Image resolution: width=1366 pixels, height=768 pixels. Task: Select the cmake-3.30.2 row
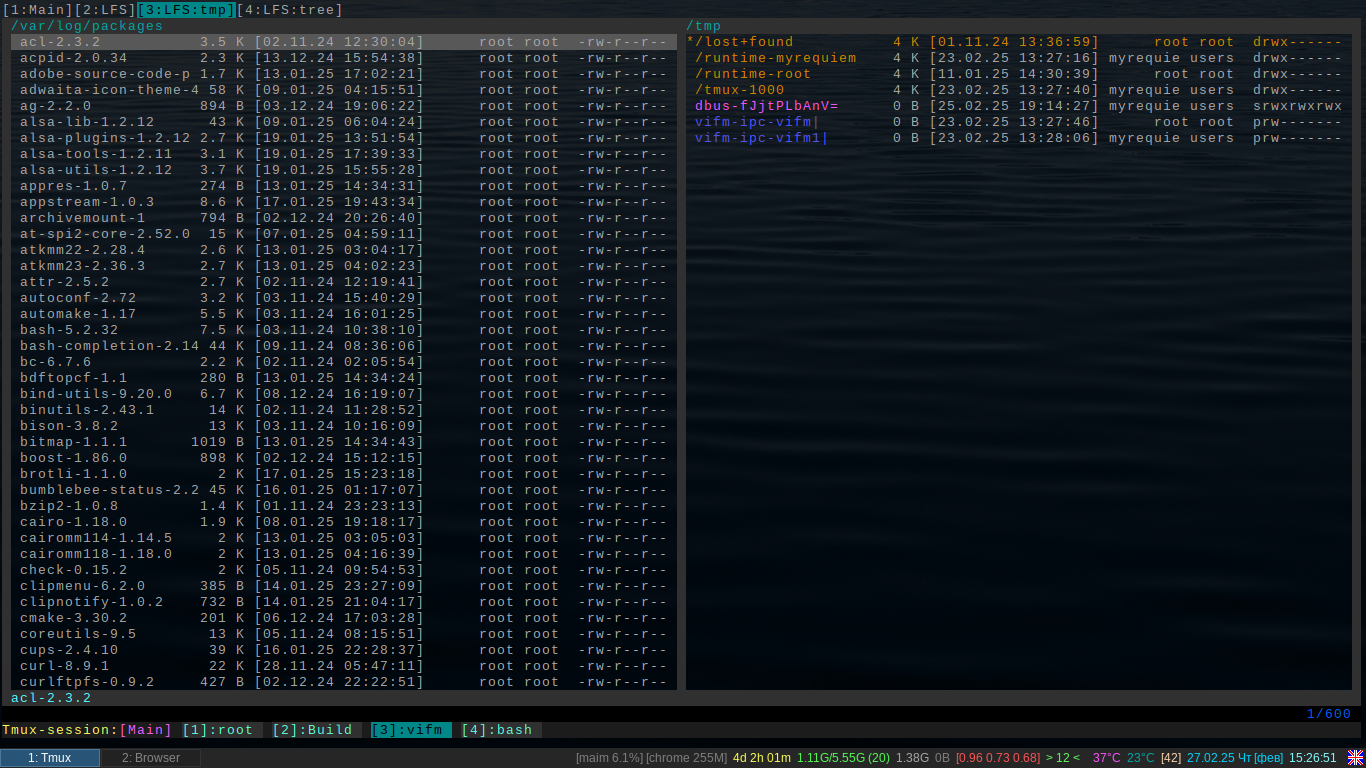[x=344, y=618]
